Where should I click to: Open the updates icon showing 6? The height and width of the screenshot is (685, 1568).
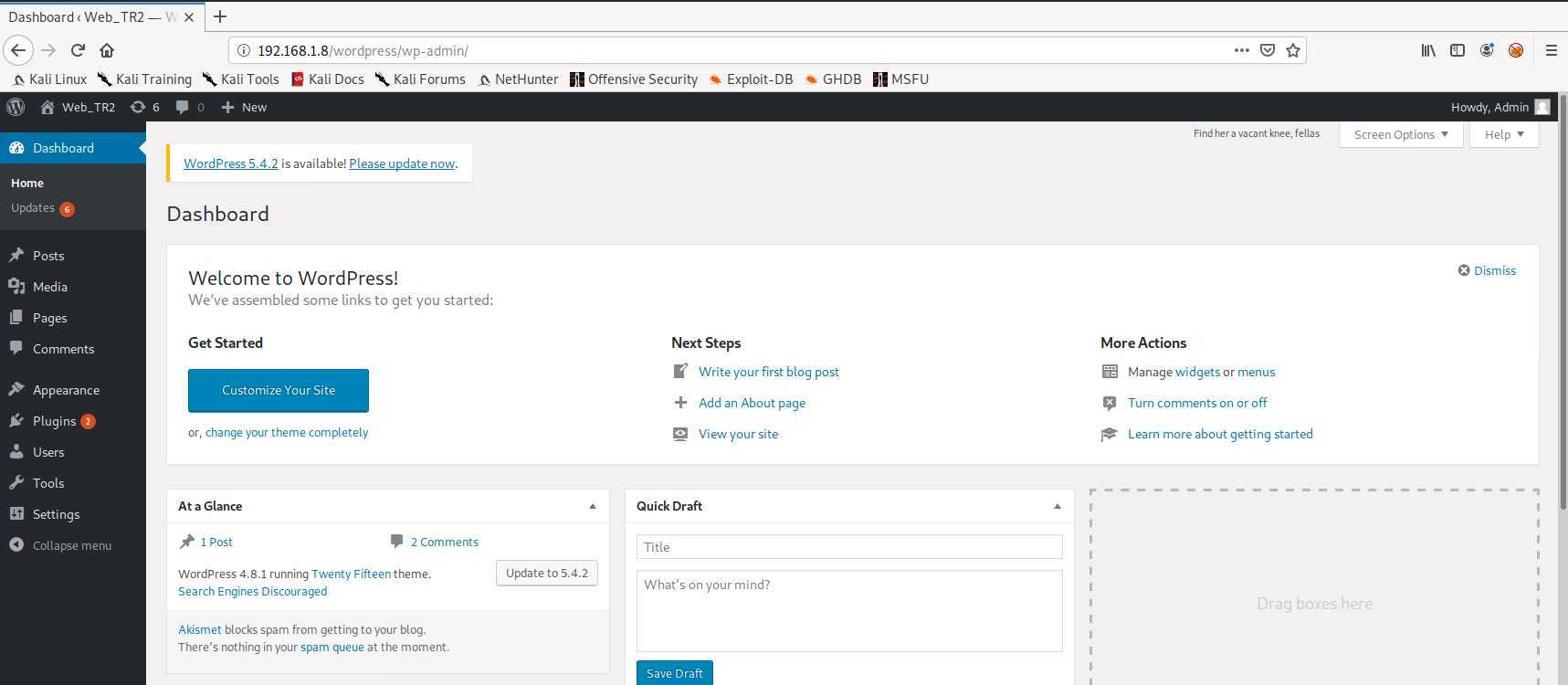click(x=144, y=107)
